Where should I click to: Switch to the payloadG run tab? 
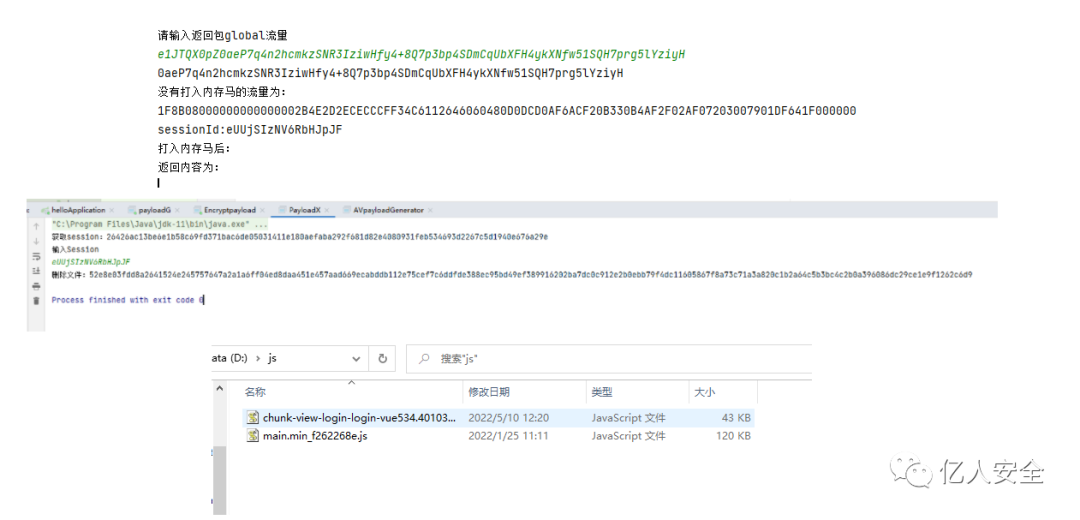(x=155, y=210)
